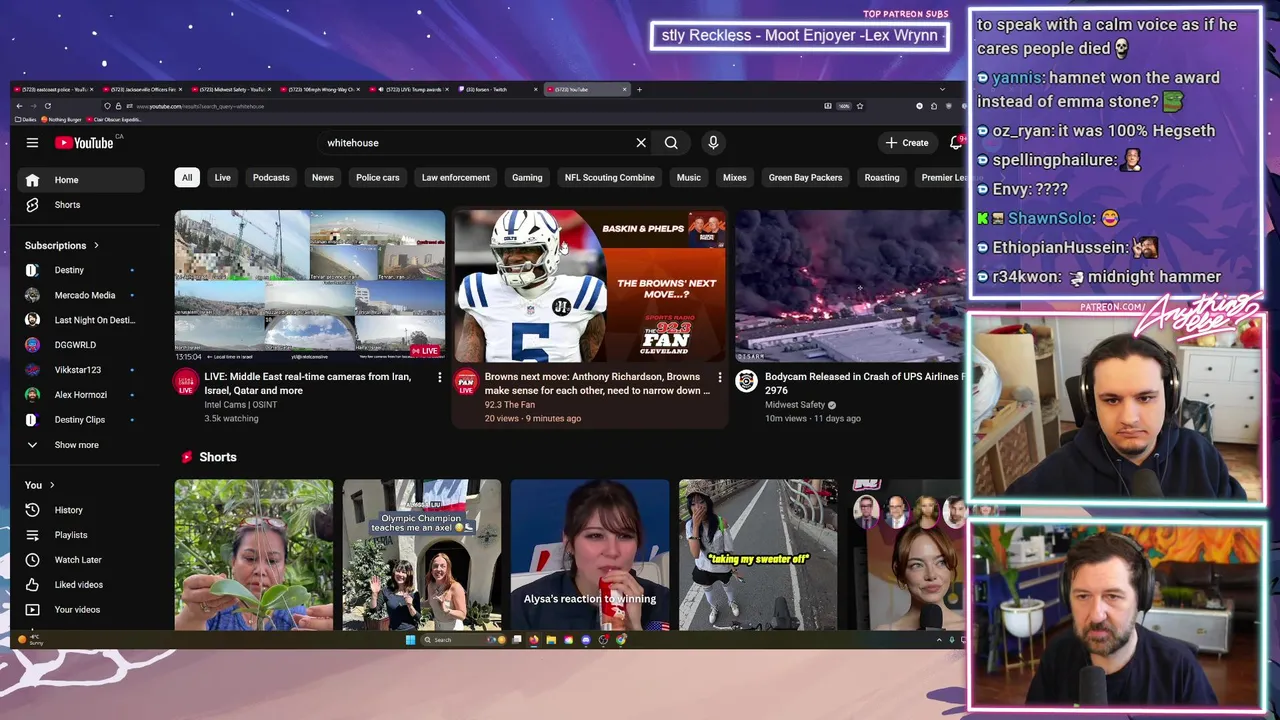This screenshot has width=1280, height=720.
Task: Open the Olympic Champion axel Short
Action: coord(422,555)
